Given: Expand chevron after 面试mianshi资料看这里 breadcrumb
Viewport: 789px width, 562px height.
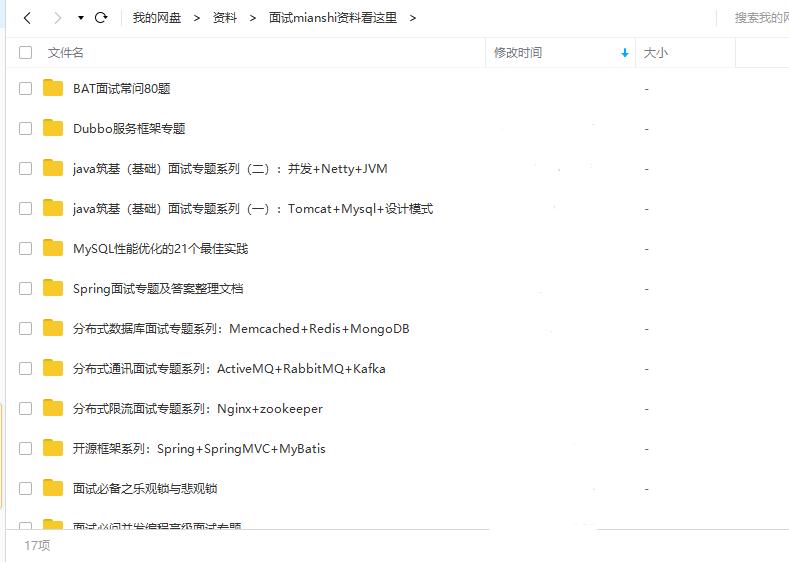Looking at the screenshot, I should [x=413, y=18].
